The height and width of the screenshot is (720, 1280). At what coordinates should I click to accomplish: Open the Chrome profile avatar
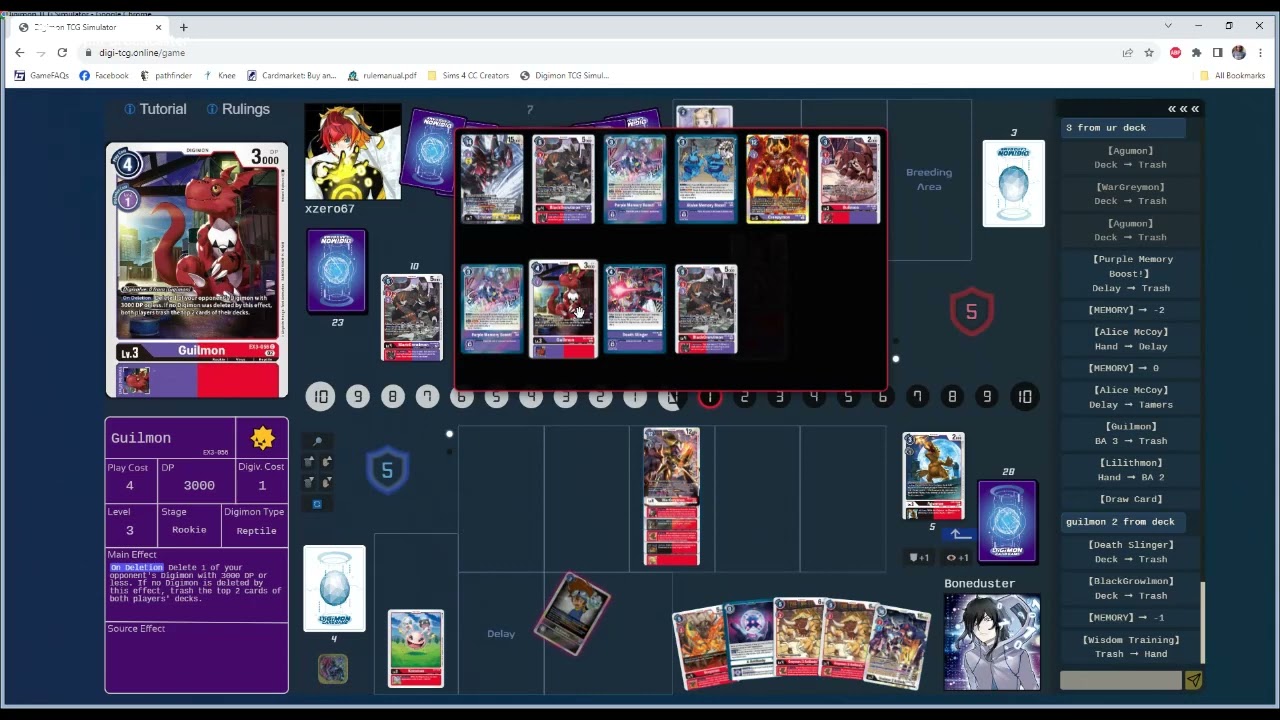click(x=1239, y=52)
